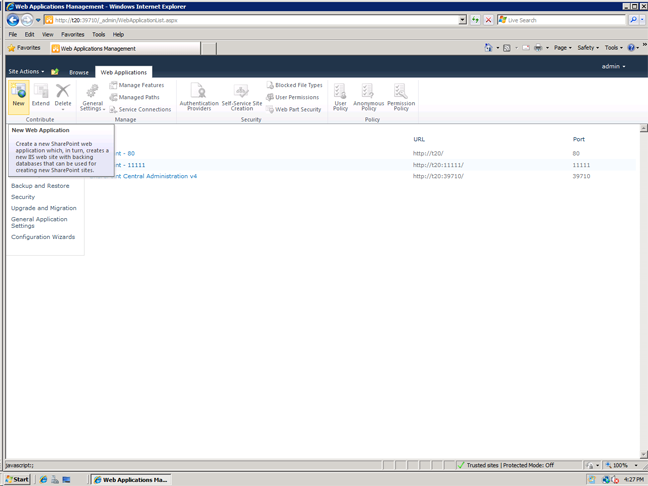The width and height of the screenshot is (648, 486).
Task: Expand the address bar history dropdown
Action: (462, 20)
